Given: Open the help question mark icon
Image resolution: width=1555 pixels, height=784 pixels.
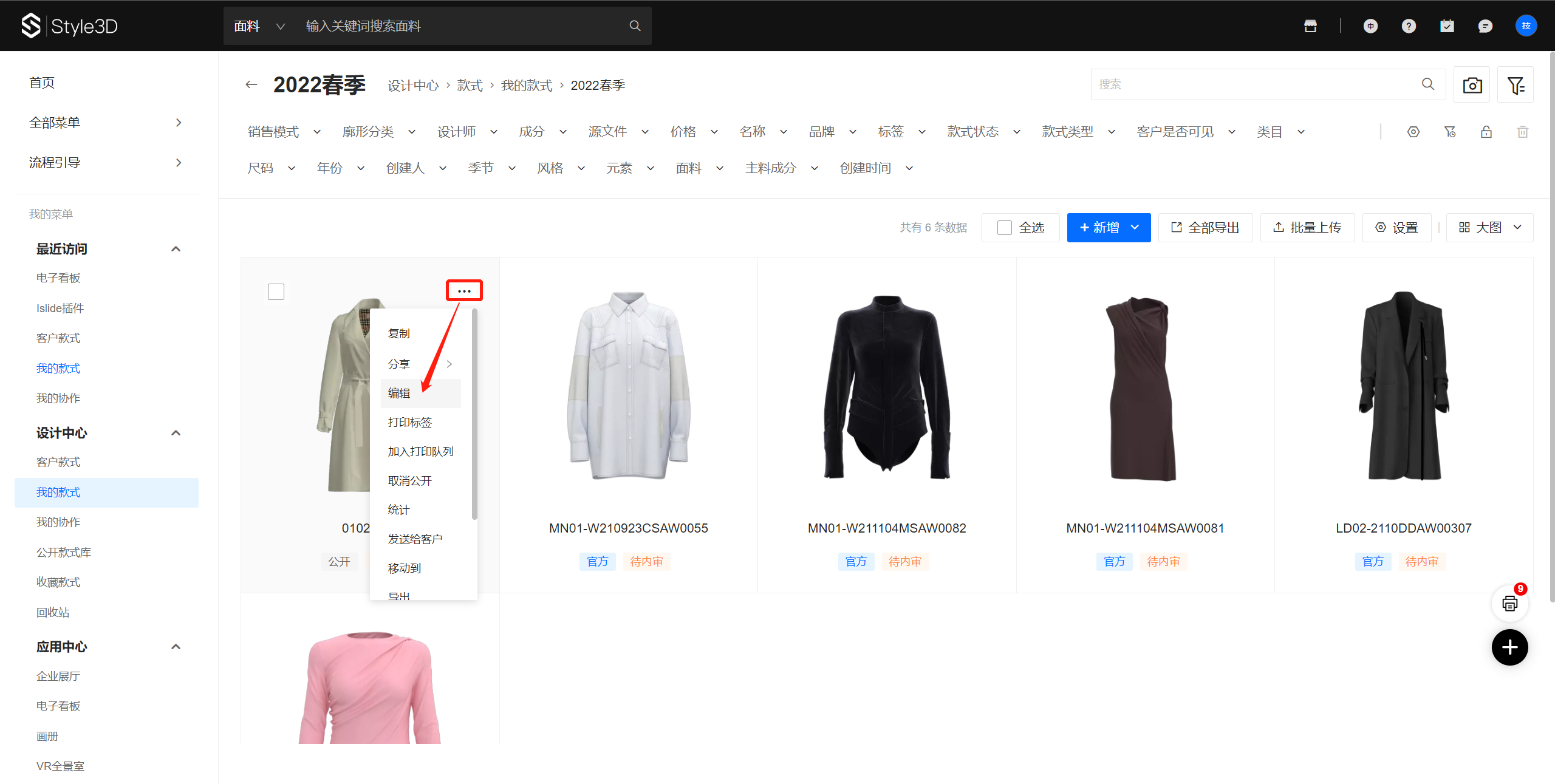Looking at the screenshot, I should coord(1409,26).
